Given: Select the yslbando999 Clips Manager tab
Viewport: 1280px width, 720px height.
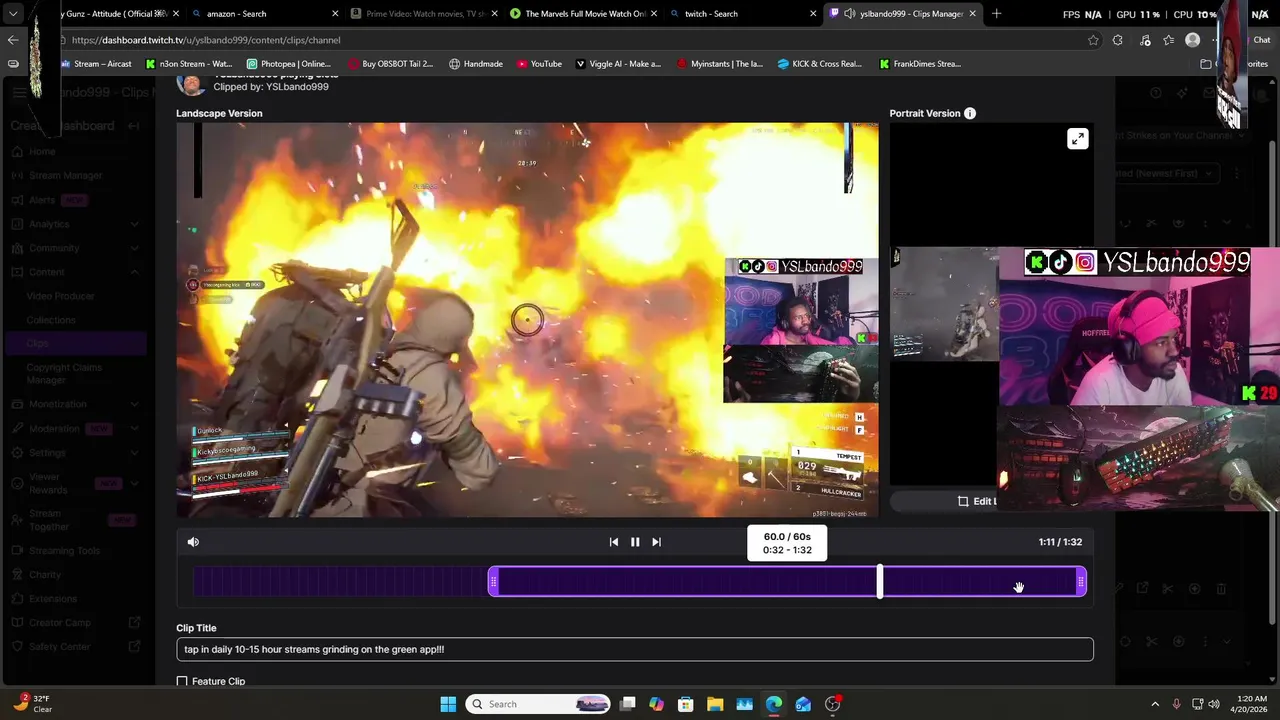Looking at the screenshot, I should click(x=904, y=14).
